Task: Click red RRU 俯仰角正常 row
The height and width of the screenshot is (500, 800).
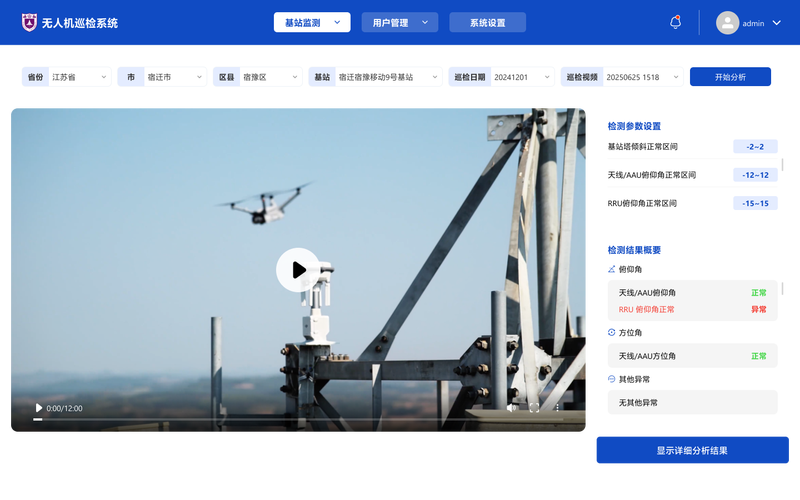Action: click(692, 309)
